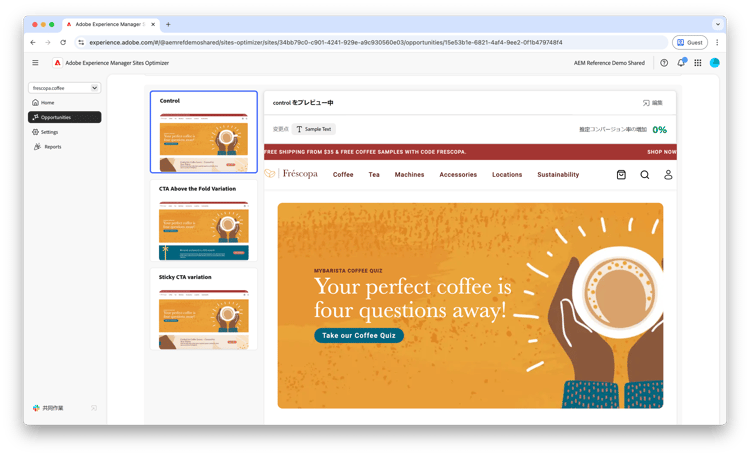The image size is (750, 456).
Task: Select the Sticky CTA variation thumbnail
Action: tap(204, 309)
